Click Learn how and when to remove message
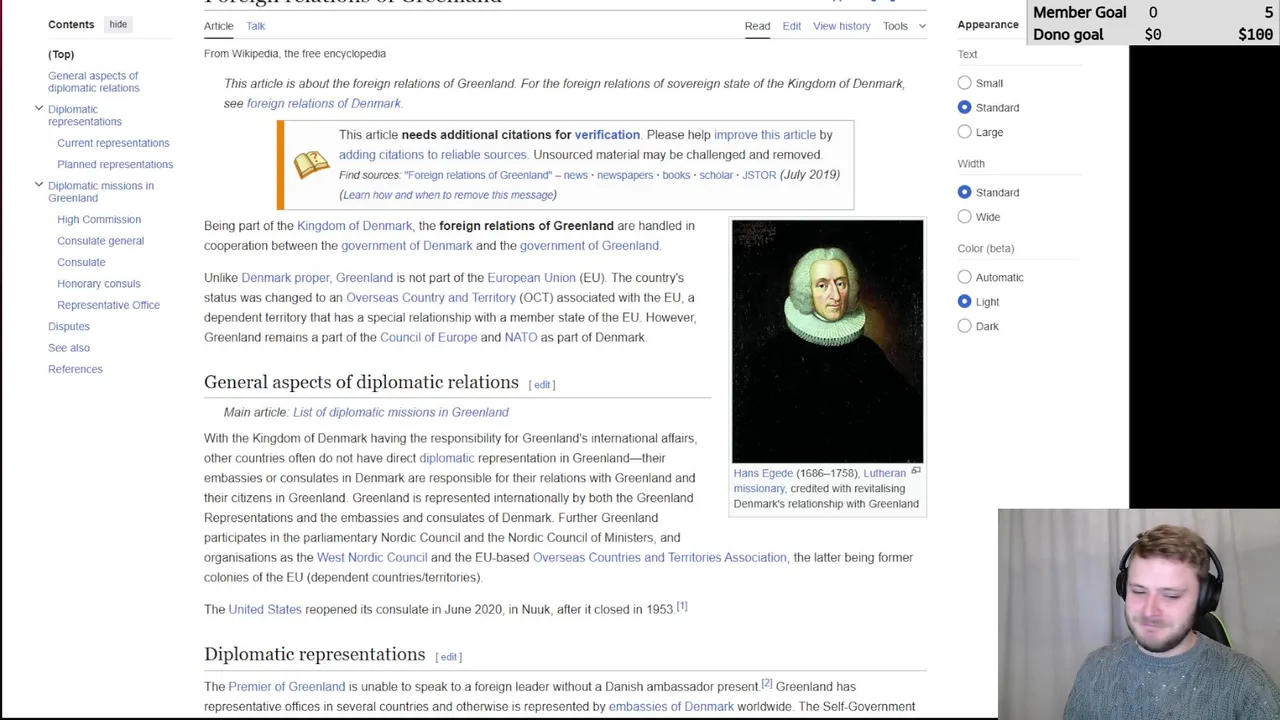 (x=448, y=195)
